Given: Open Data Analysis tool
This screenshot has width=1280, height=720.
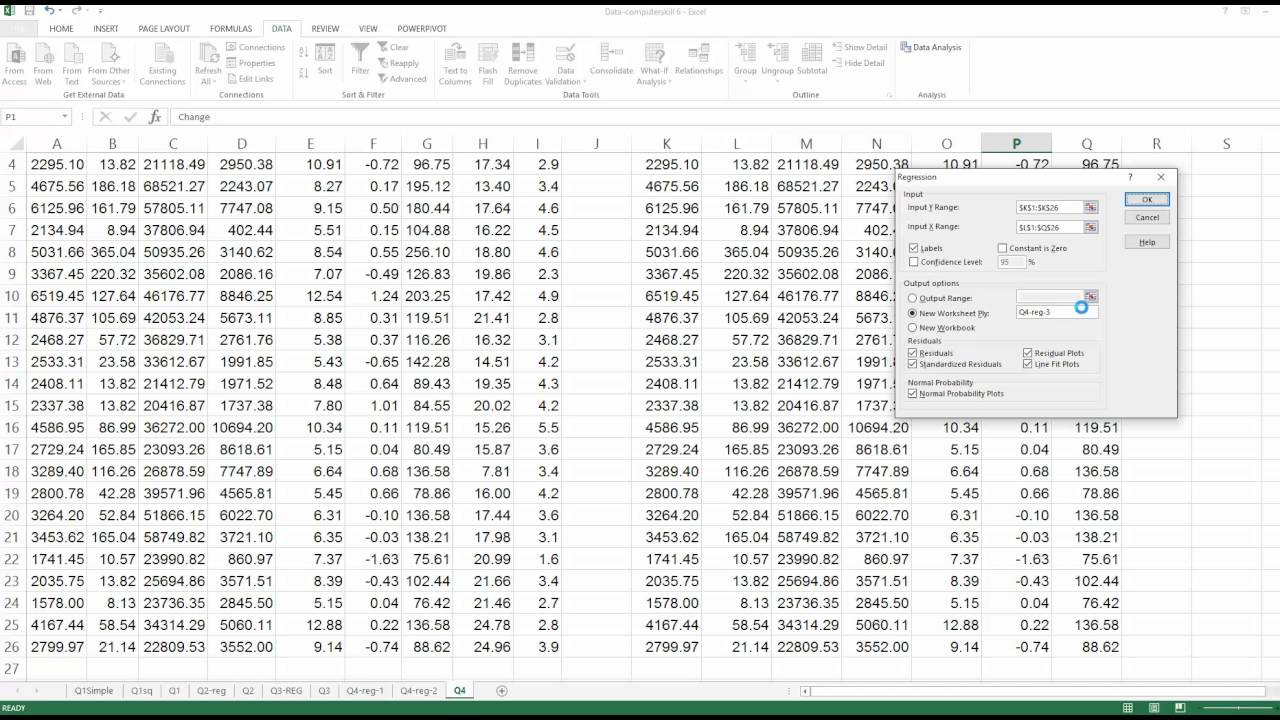Looking at the screenshot, I should click(931, 47).
